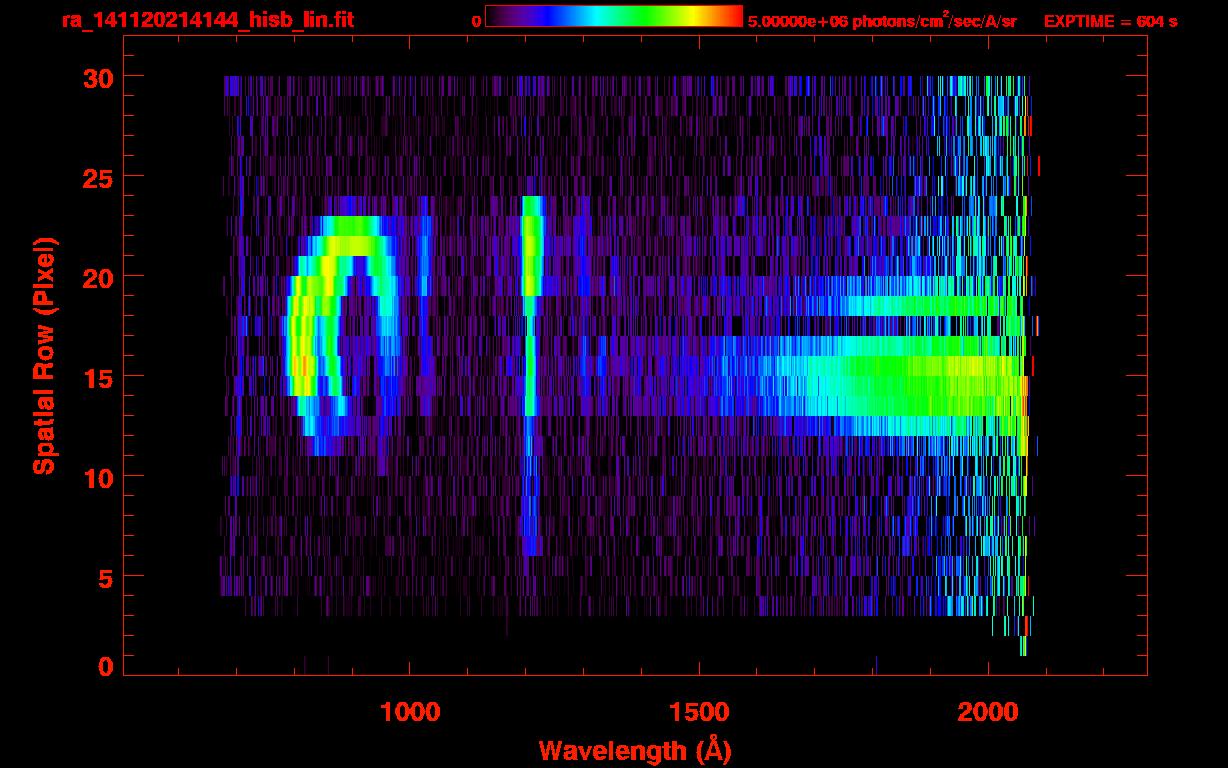Click the y-axis tick label 0
Screen dimensions: 1228x768
tap(105, 665)
